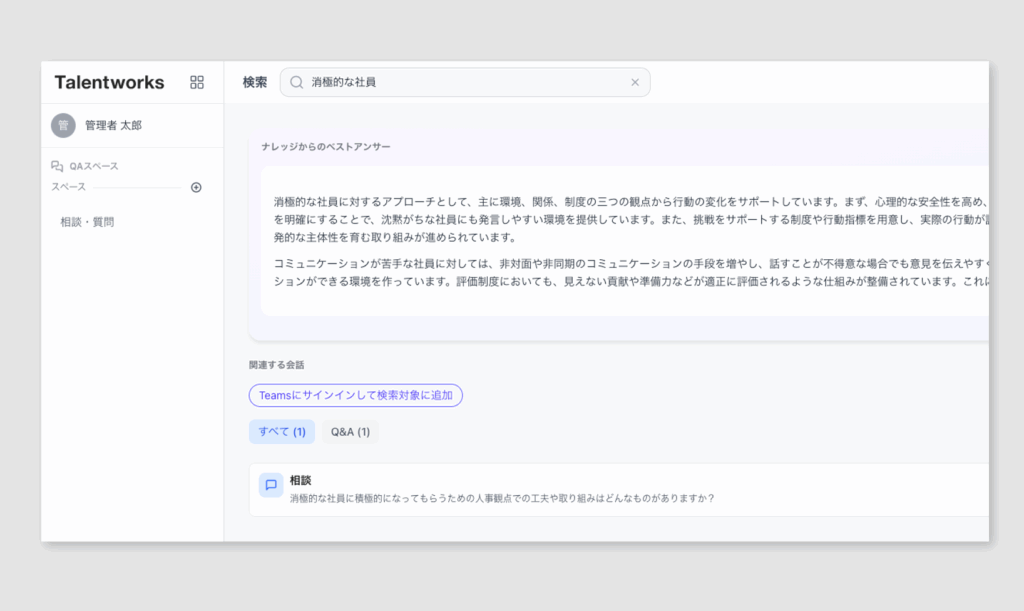Click the ナレッジからのベストアンサー heading

point(326,147)
